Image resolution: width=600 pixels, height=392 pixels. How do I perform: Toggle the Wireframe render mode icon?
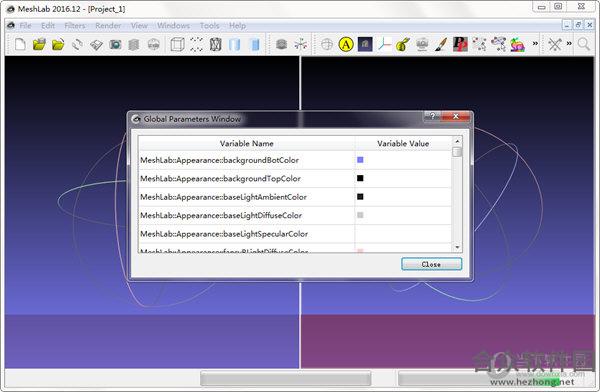(215, 44)
